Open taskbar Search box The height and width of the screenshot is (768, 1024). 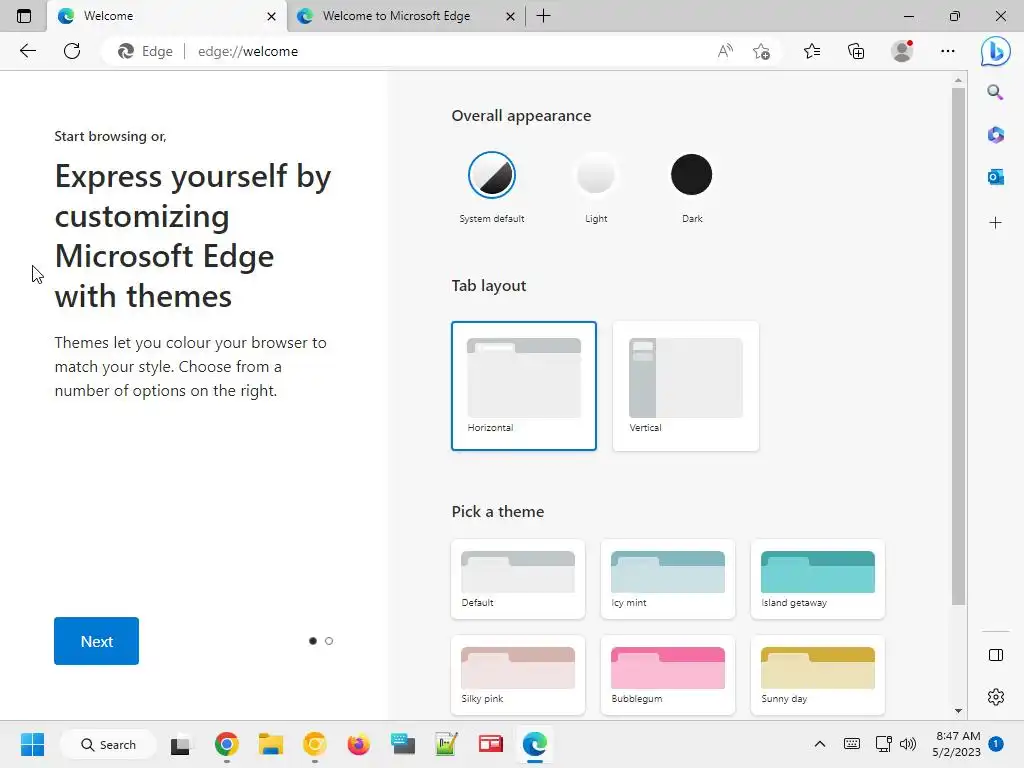(x=108, y=744)
